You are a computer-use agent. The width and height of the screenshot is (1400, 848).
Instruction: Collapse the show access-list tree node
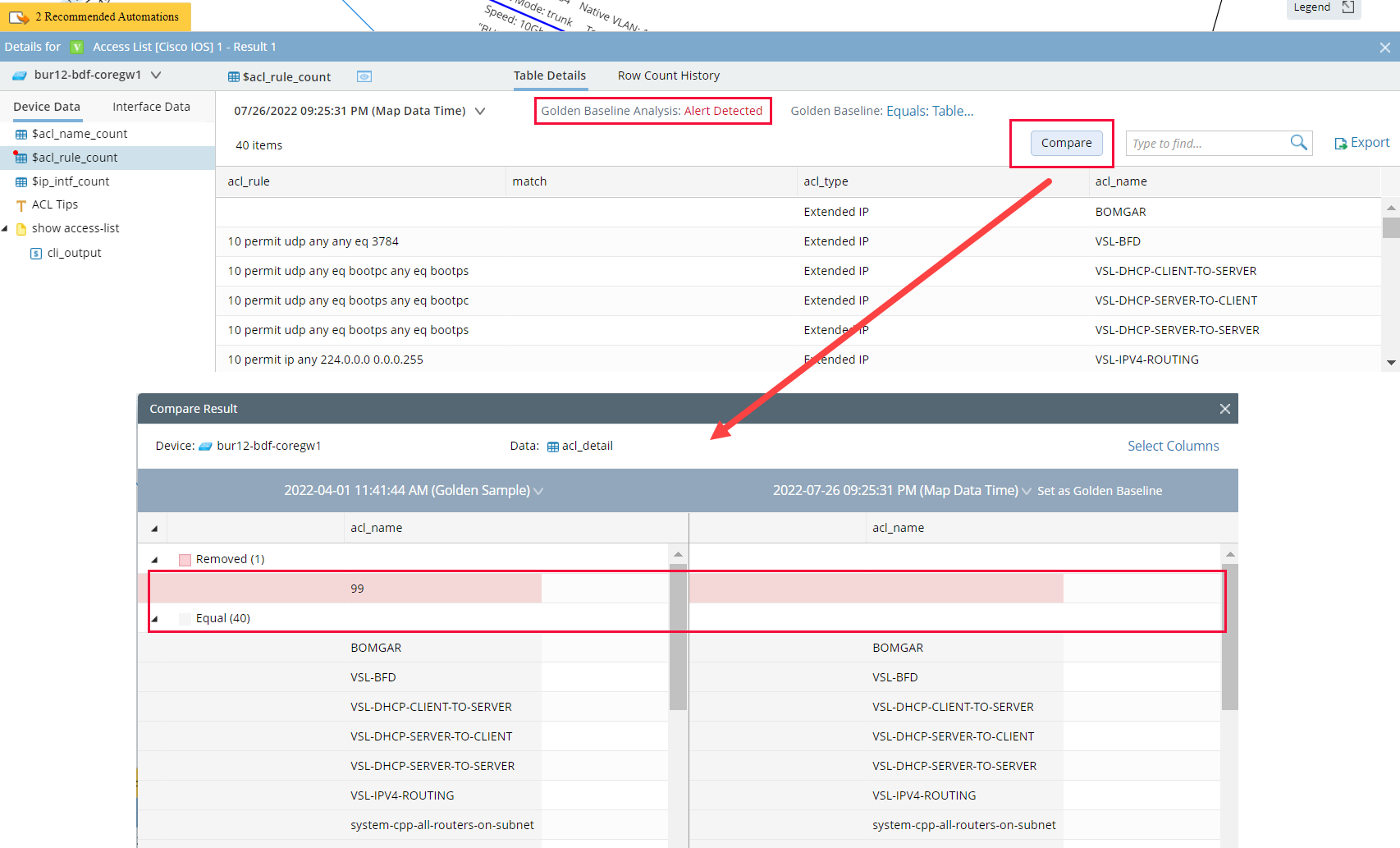point(5,228)
